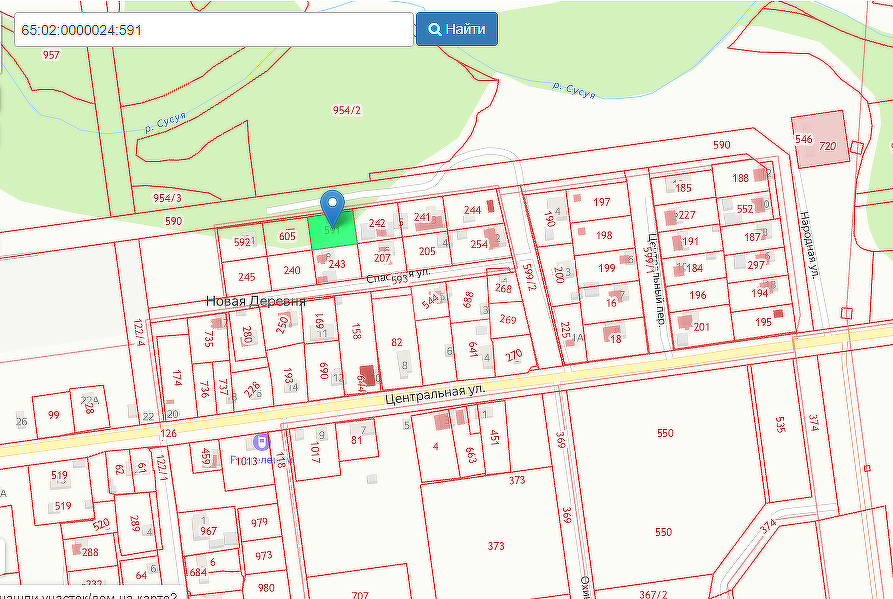Select parcel 201 with pink building
The image size is (893, 599).
point(701,327)
